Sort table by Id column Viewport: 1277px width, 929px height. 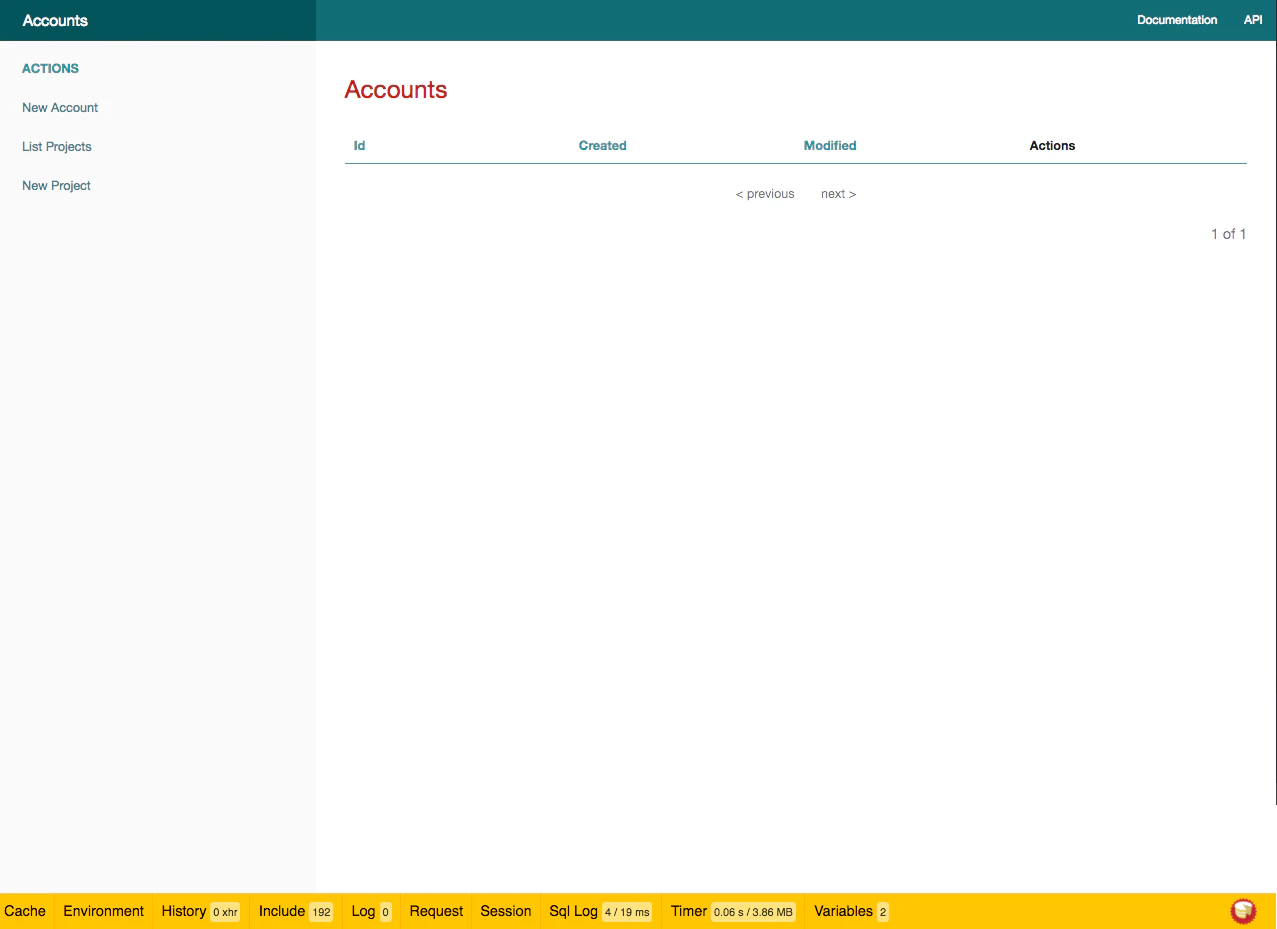point(359,145)
